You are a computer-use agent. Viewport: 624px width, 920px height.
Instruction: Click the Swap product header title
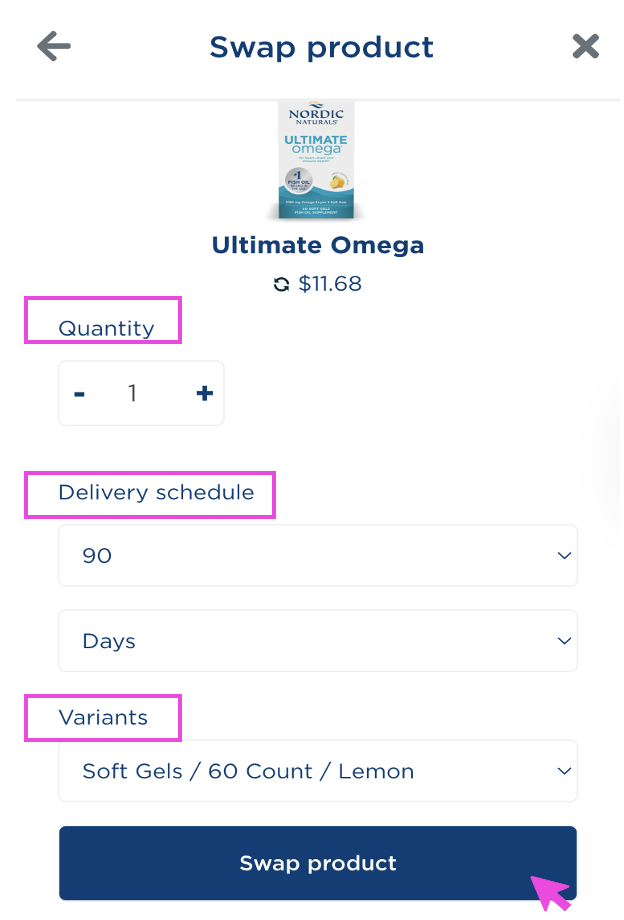tap(321, 47)
